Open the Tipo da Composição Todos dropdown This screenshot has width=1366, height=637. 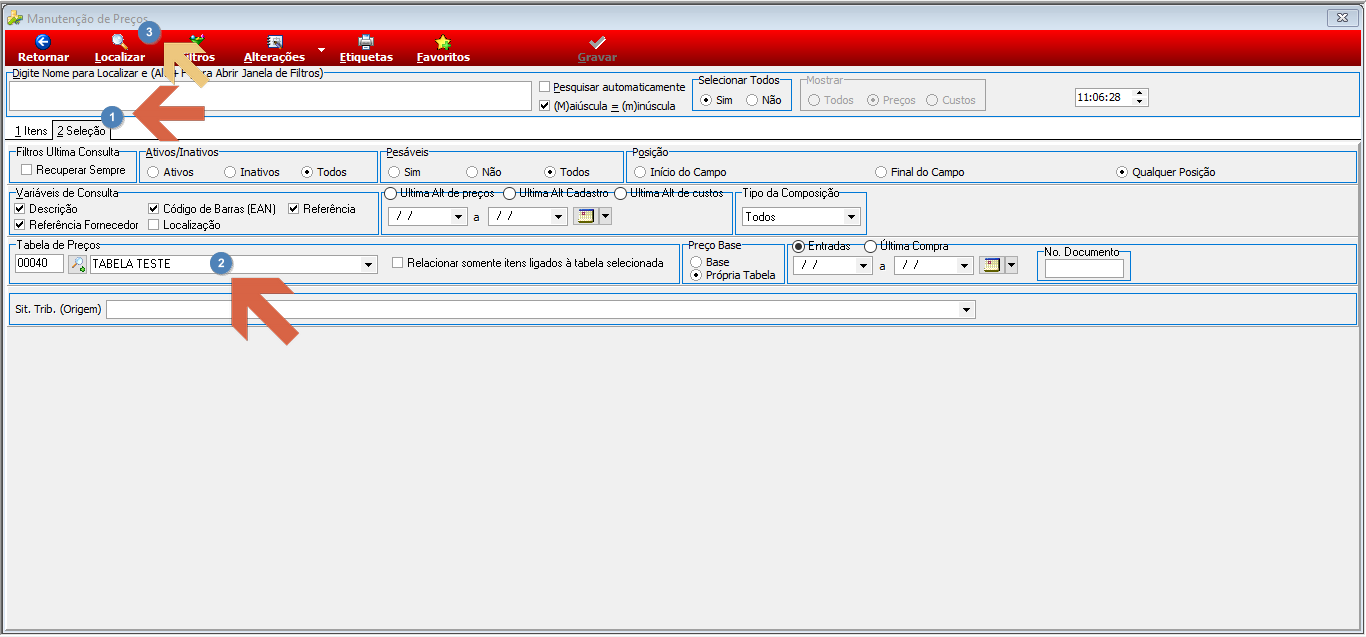point(851,216)
